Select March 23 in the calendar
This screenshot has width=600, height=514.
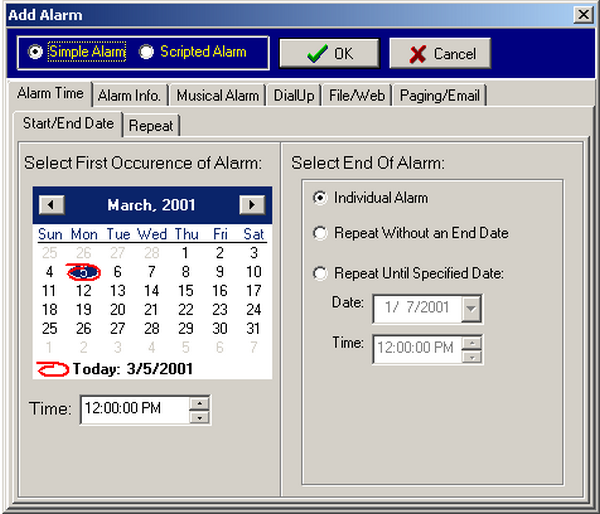point(220,310)
